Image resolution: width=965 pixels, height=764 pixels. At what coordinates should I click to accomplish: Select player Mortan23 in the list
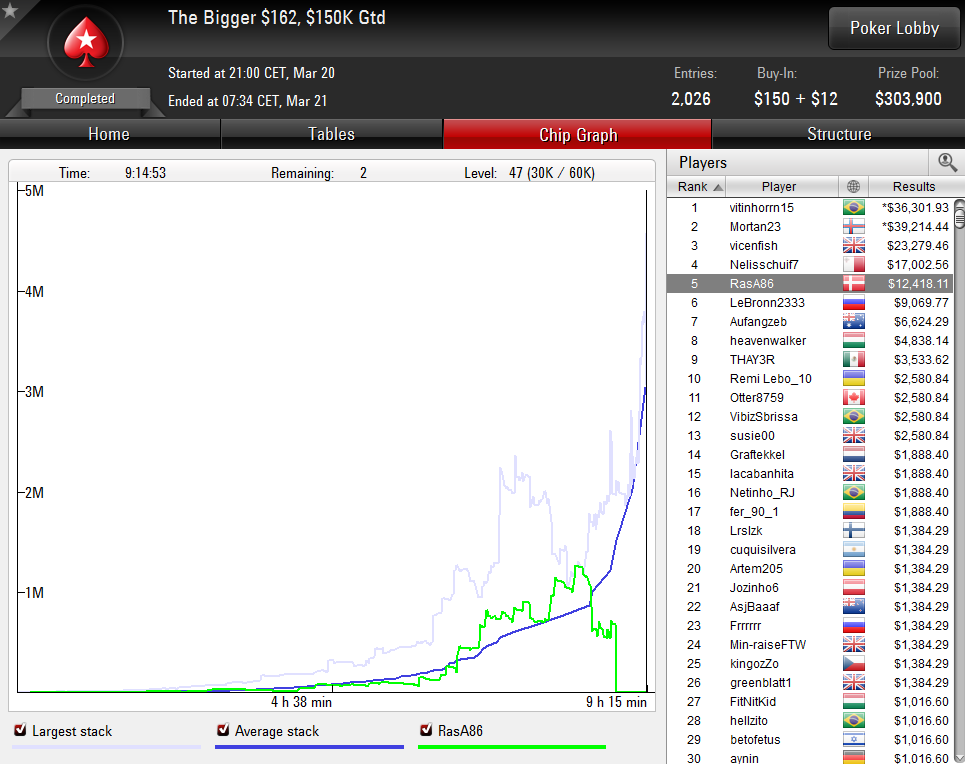click(755, 227)
